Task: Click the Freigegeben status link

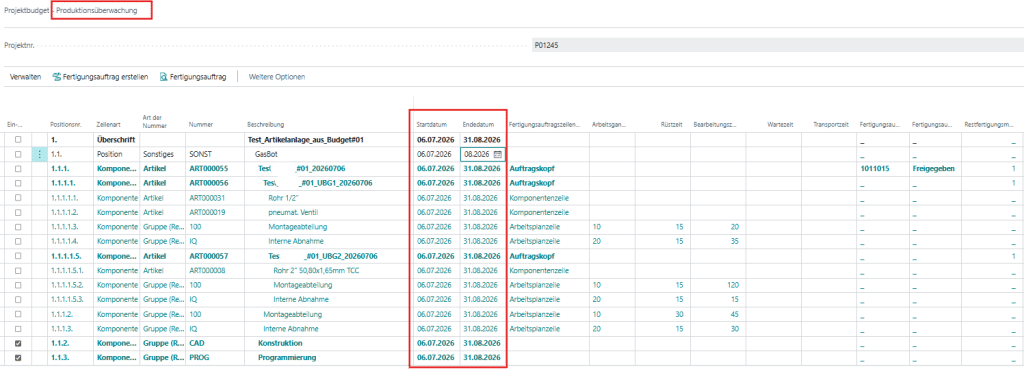Action: click(933, 168)
